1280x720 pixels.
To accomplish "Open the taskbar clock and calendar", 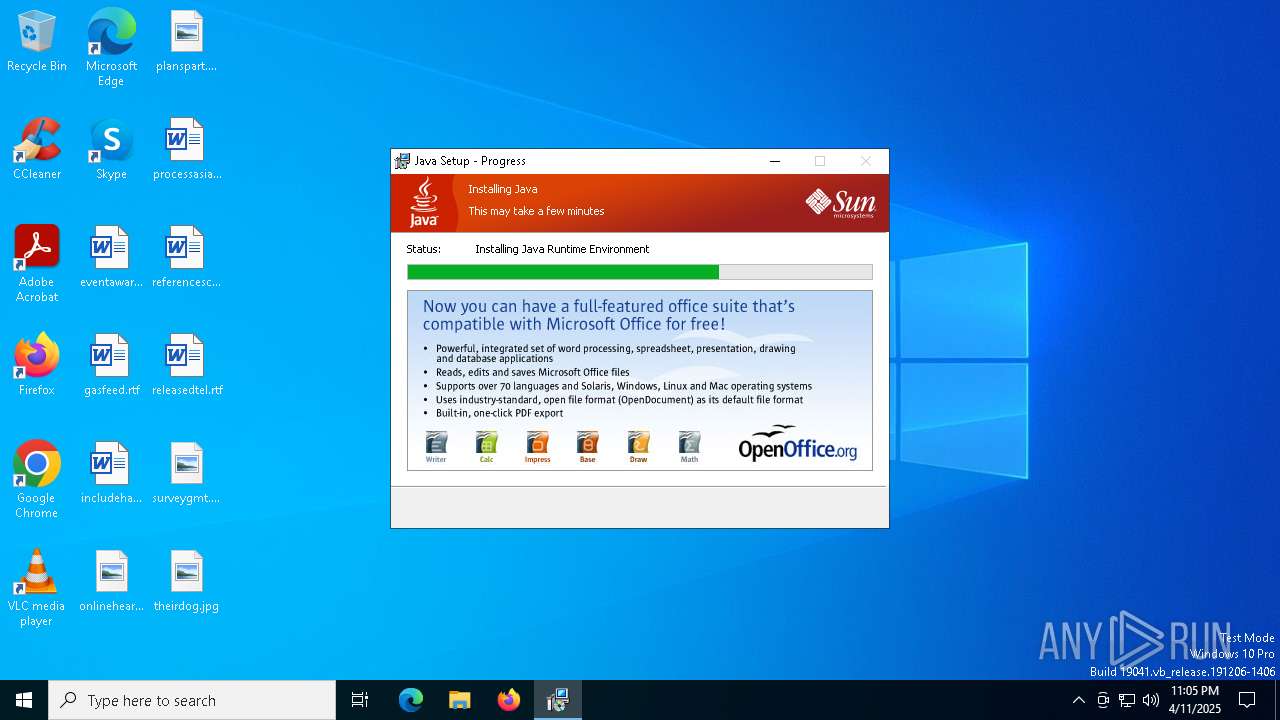I will coord(1195,700).
